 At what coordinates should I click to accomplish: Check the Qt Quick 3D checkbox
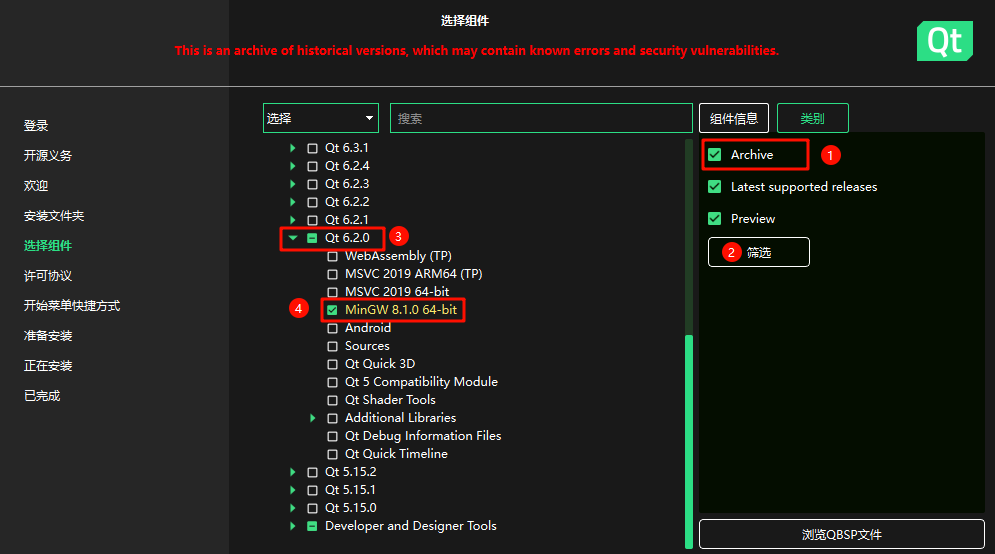(332, 364)
